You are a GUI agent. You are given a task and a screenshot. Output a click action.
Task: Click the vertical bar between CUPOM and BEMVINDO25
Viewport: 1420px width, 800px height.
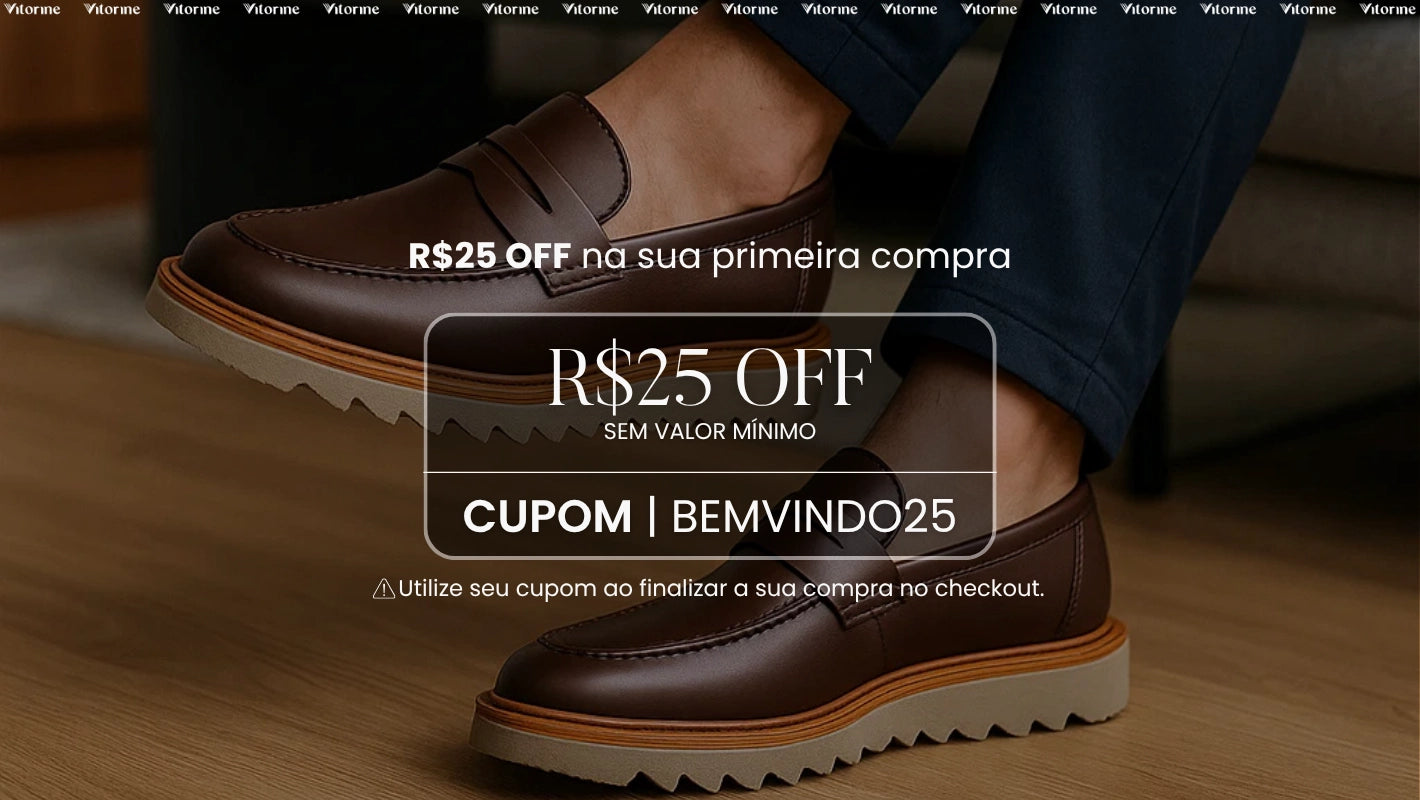tap(652, 516)
